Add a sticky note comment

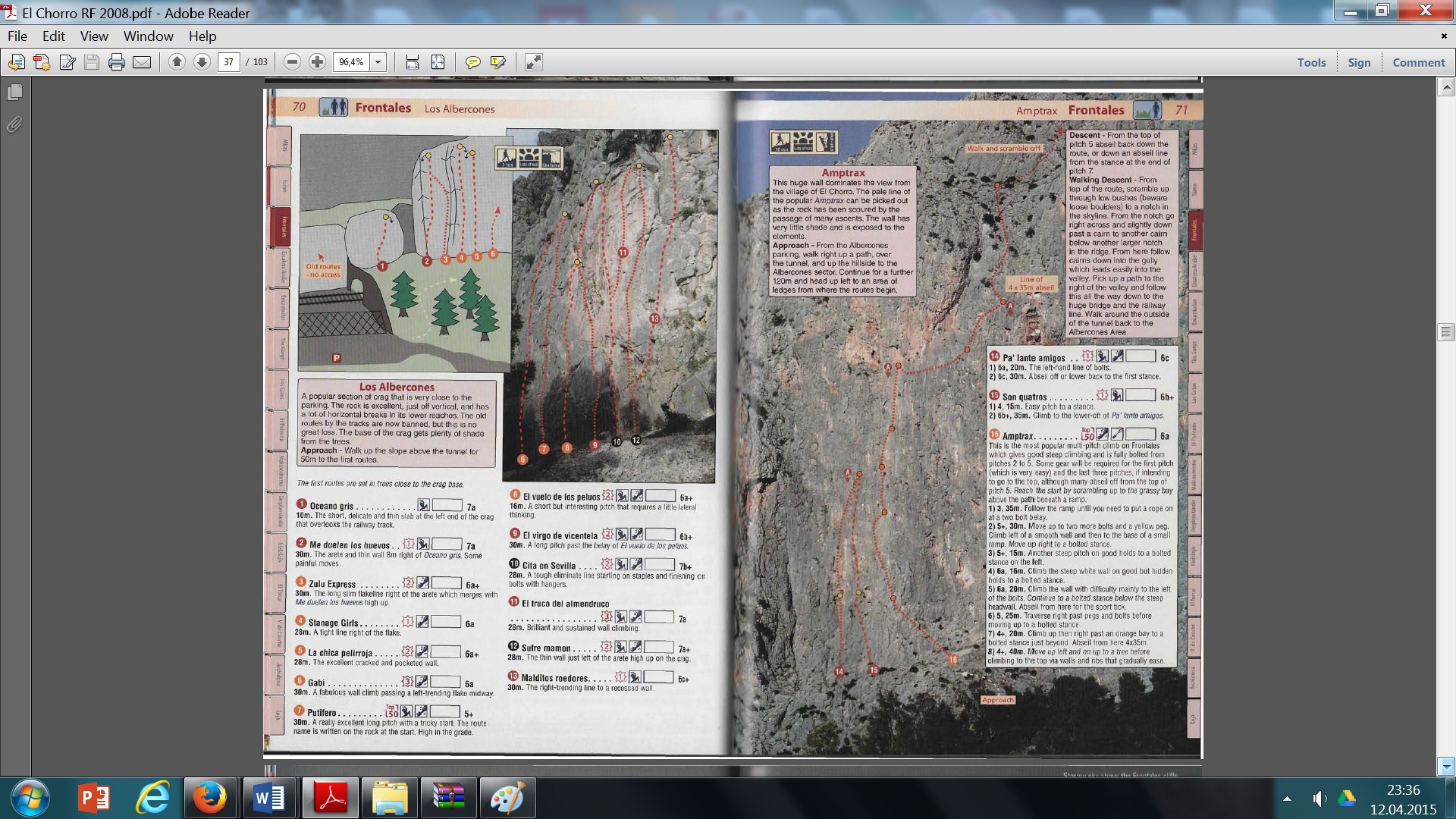(x=472, y=62)
